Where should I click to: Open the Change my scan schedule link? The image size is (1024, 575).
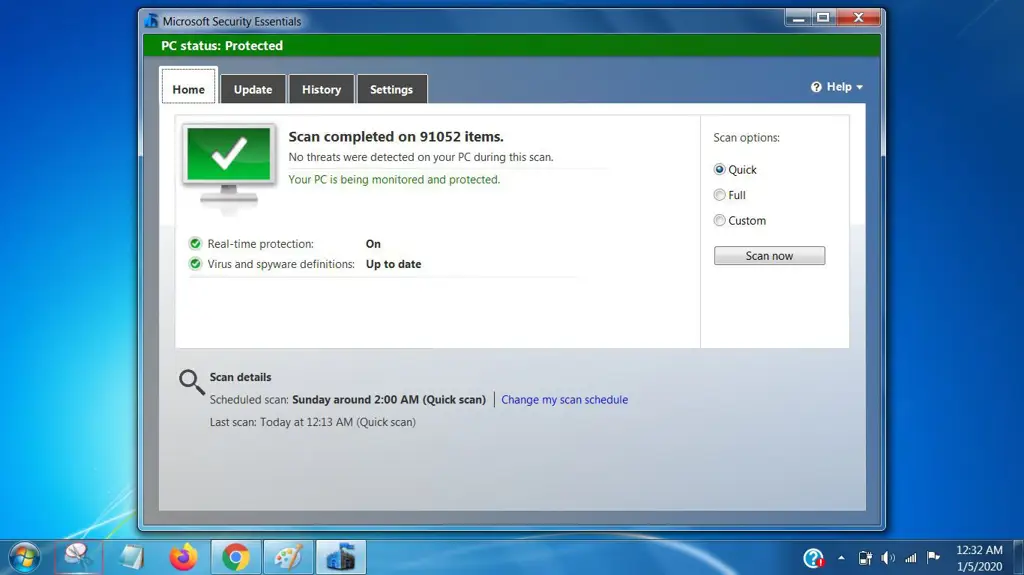(564, 399)
